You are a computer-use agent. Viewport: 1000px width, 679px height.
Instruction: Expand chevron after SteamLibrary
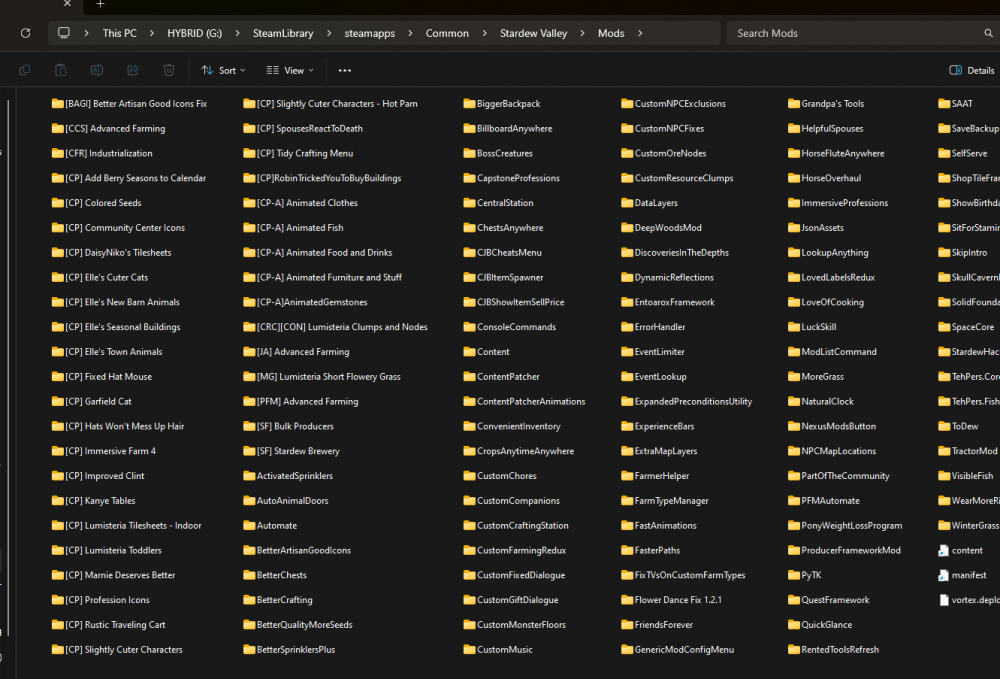[329, 33]
